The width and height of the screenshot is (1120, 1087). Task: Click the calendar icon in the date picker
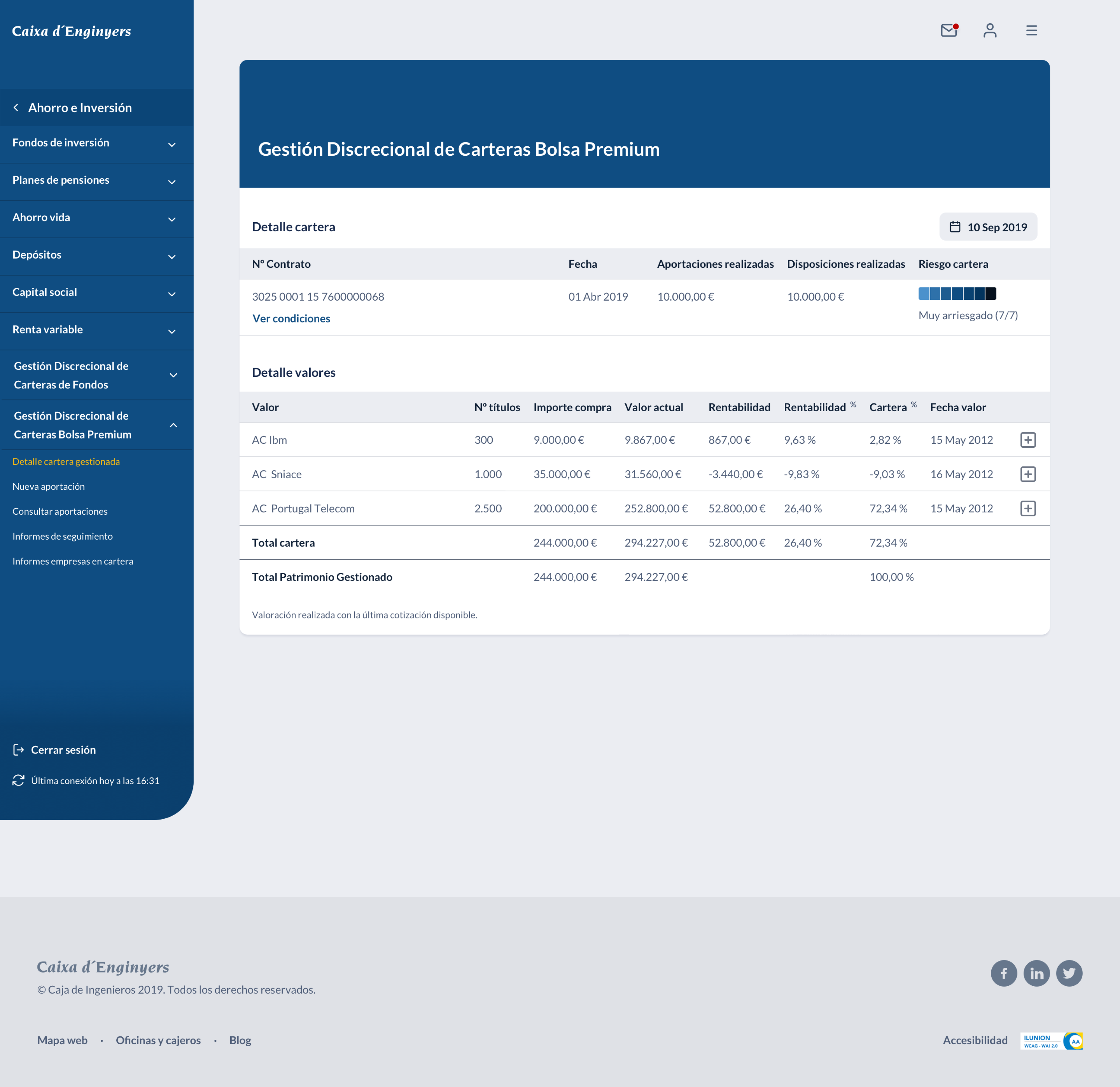955,227
